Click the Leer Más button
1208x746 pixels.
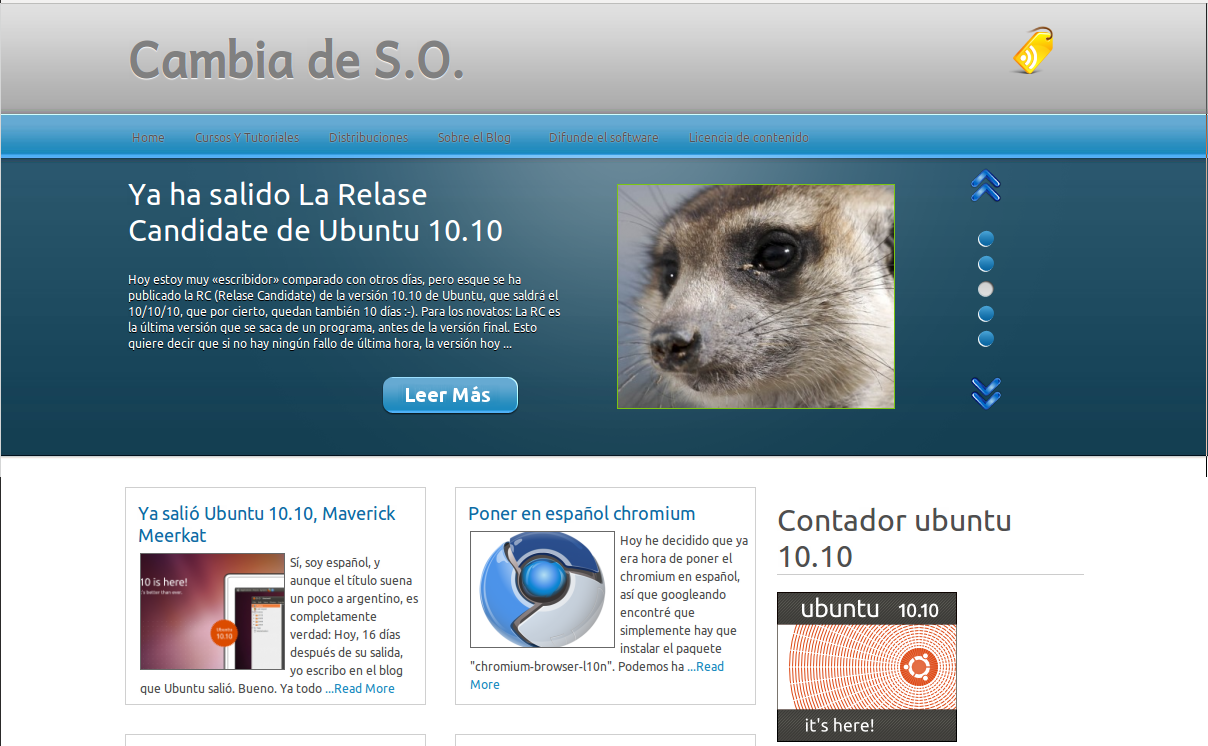click(450, 395)
